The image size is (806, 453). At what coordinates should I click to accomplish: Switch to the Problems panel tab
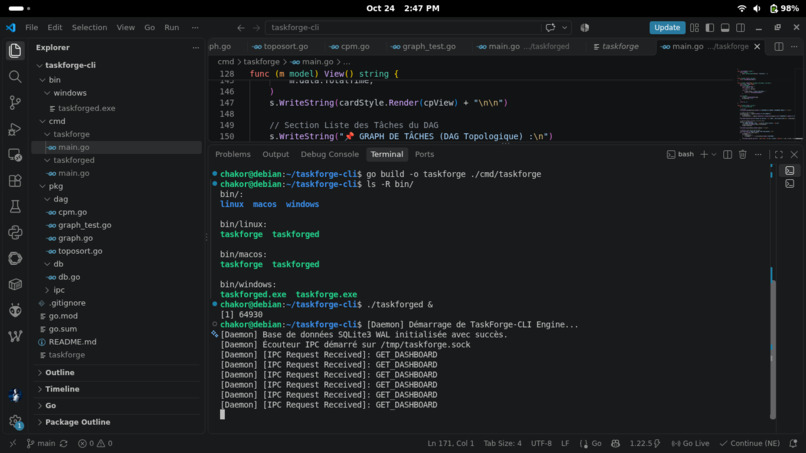point(233,154)
